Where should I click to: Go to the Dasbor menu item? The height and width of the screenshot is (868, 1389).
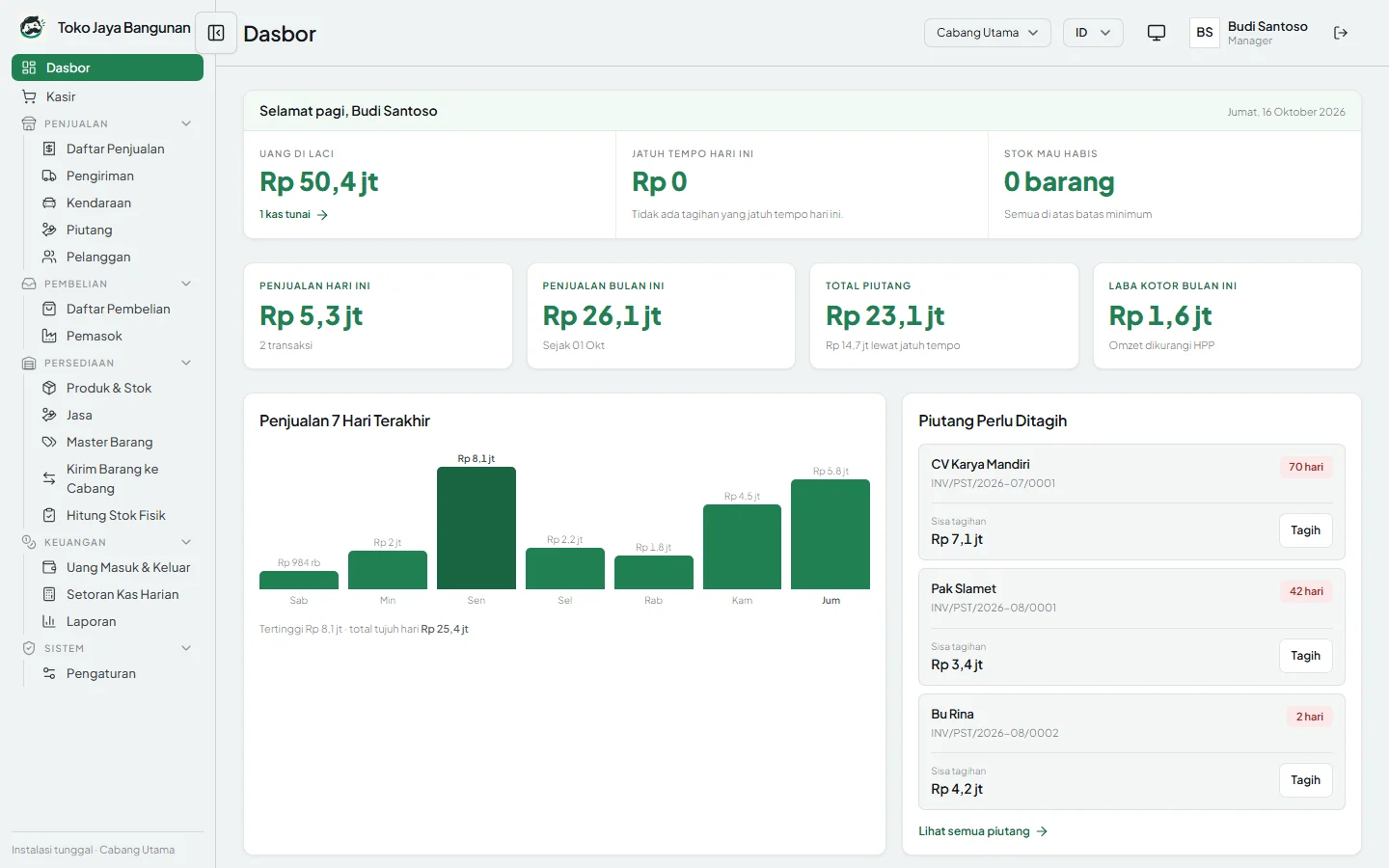tap(107, 68)
